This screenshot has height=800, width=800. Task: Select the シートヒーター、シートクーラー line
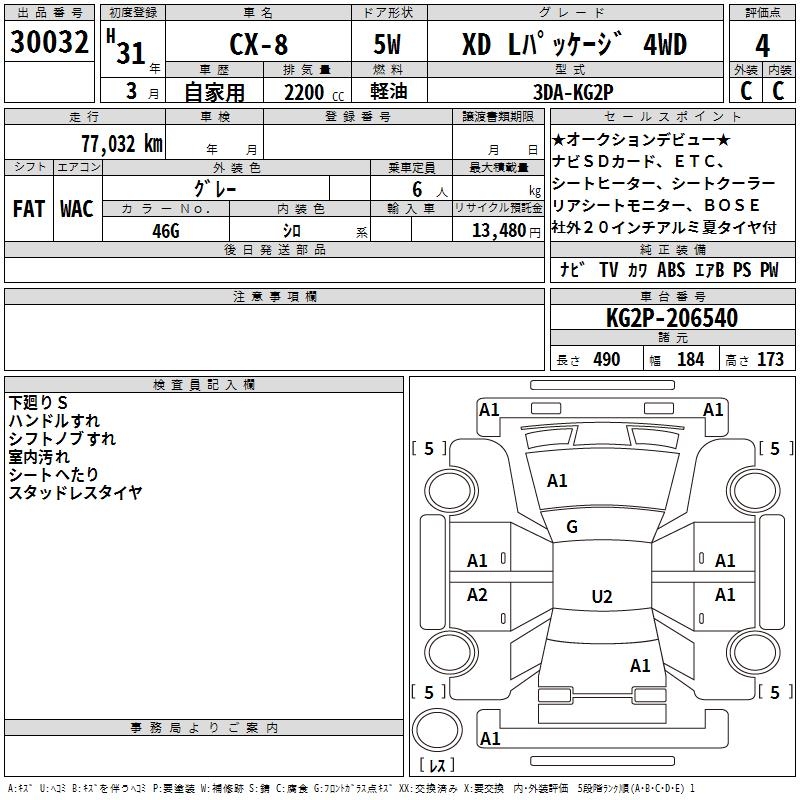(664, 183)
